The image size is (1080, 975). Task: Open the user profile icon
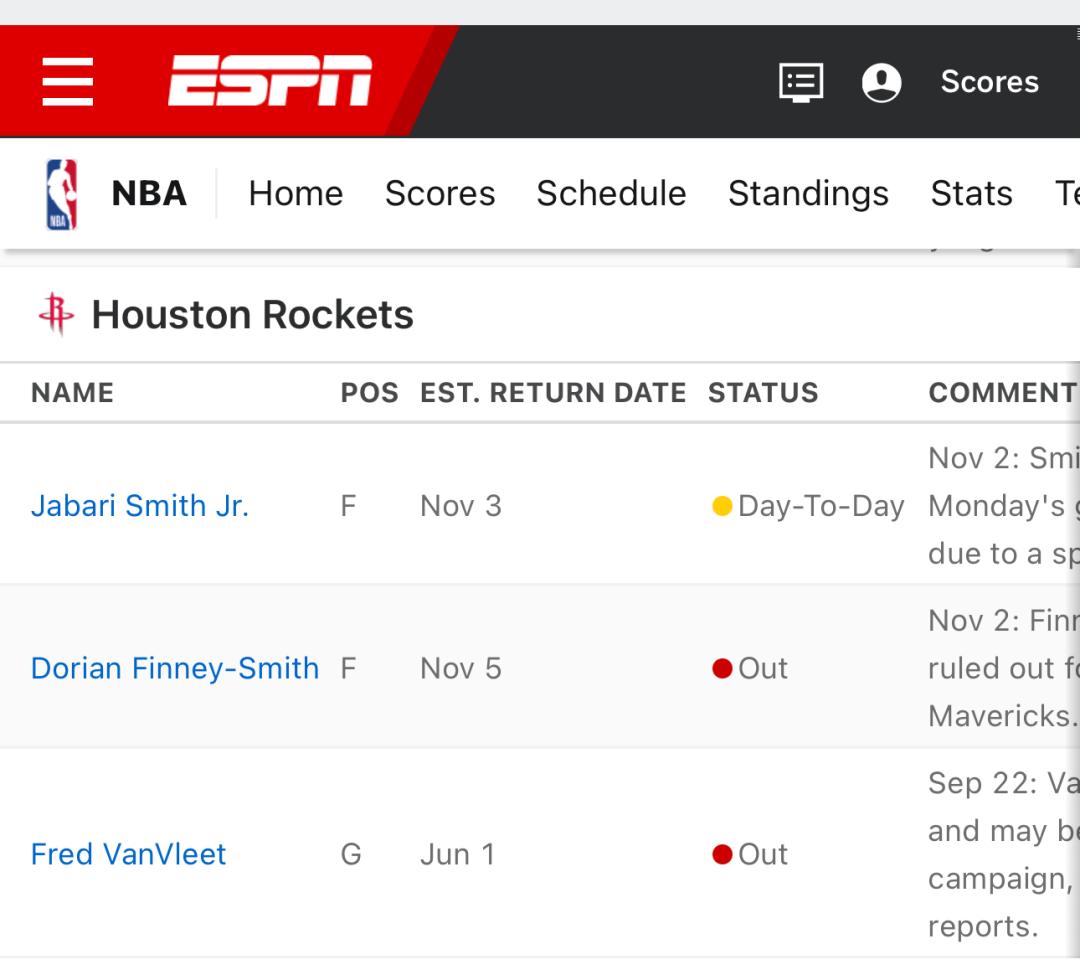click(881, 82)
